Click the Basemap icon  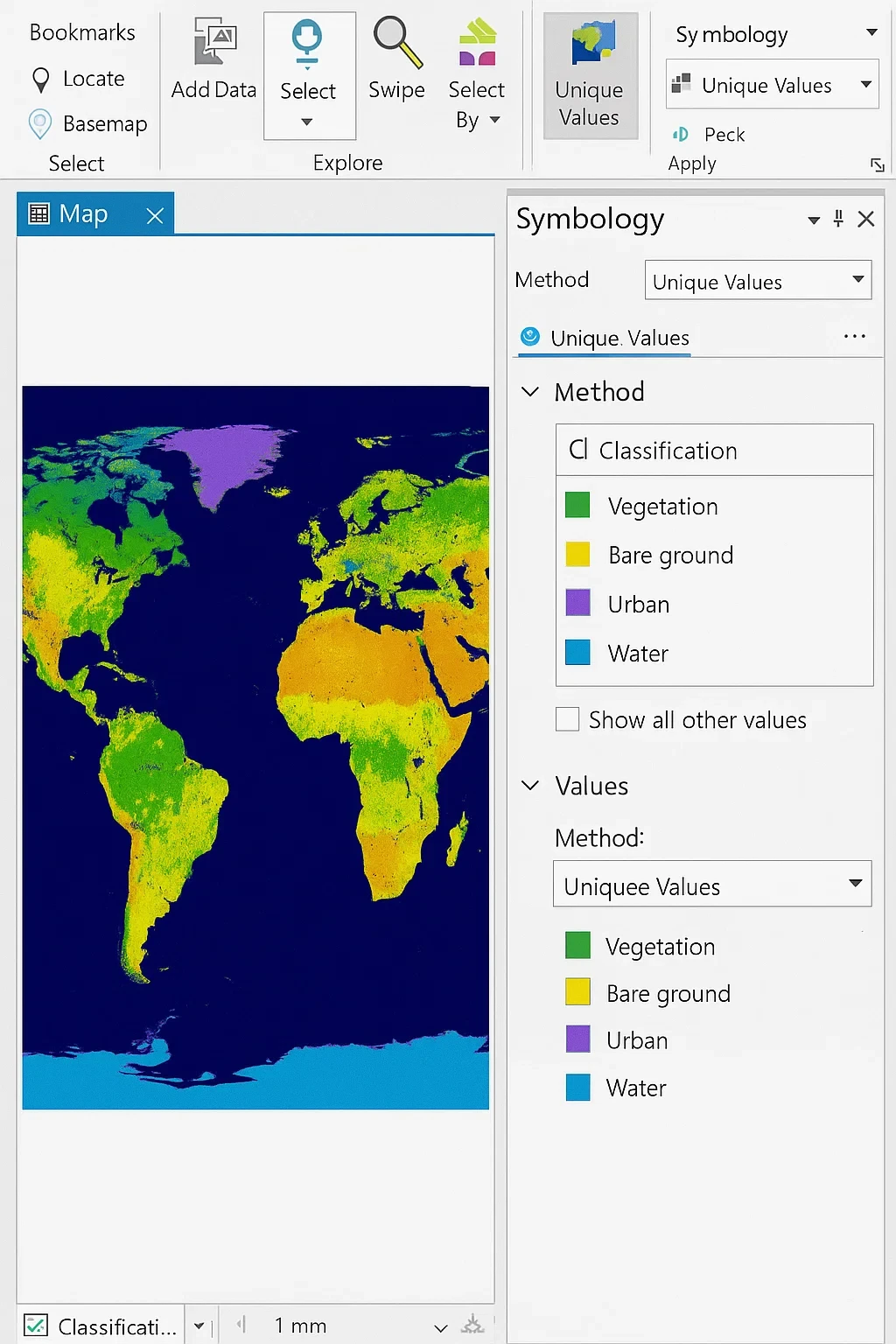[39, 123]
